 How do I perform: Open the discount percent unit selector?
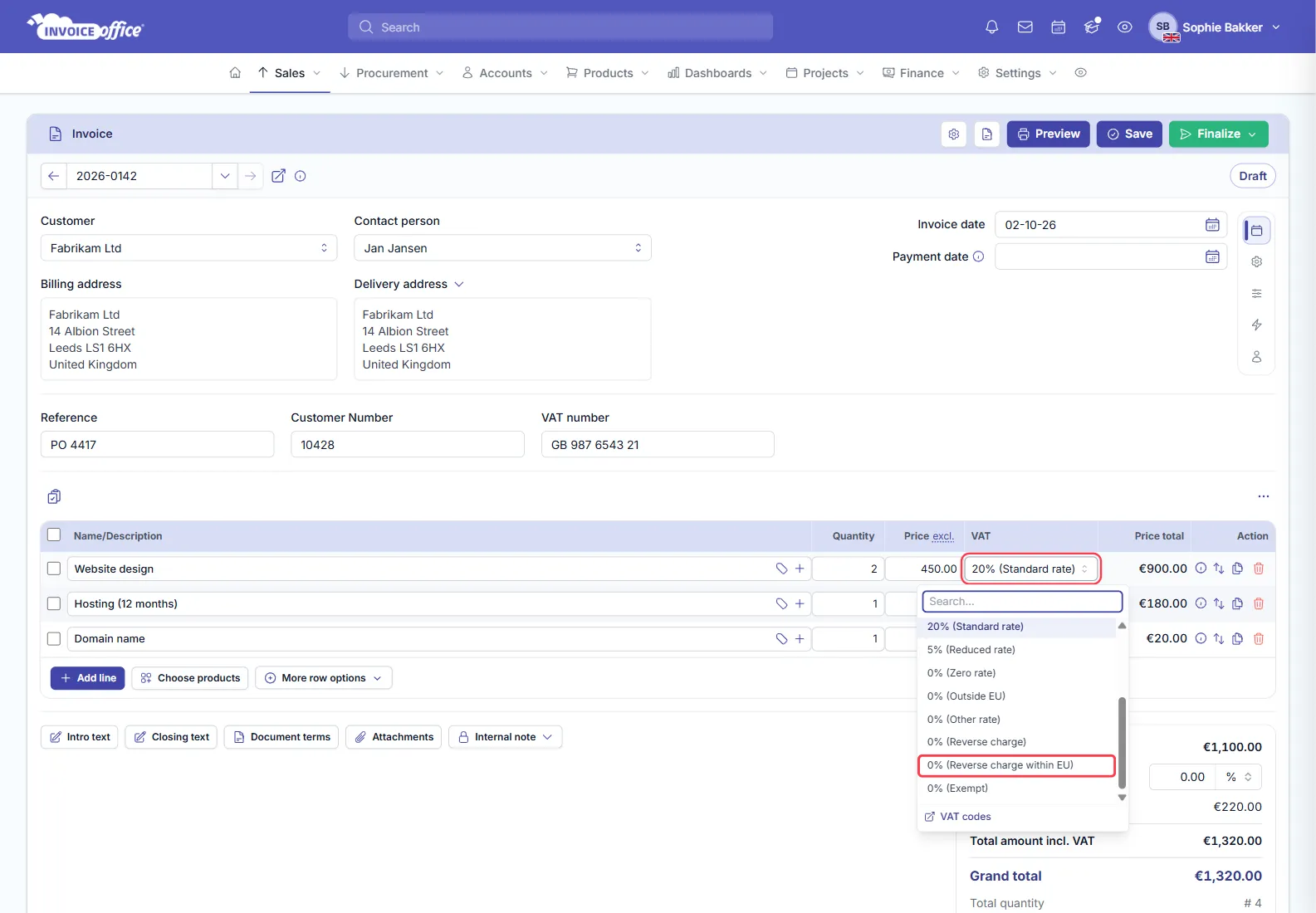(1239, 777)
